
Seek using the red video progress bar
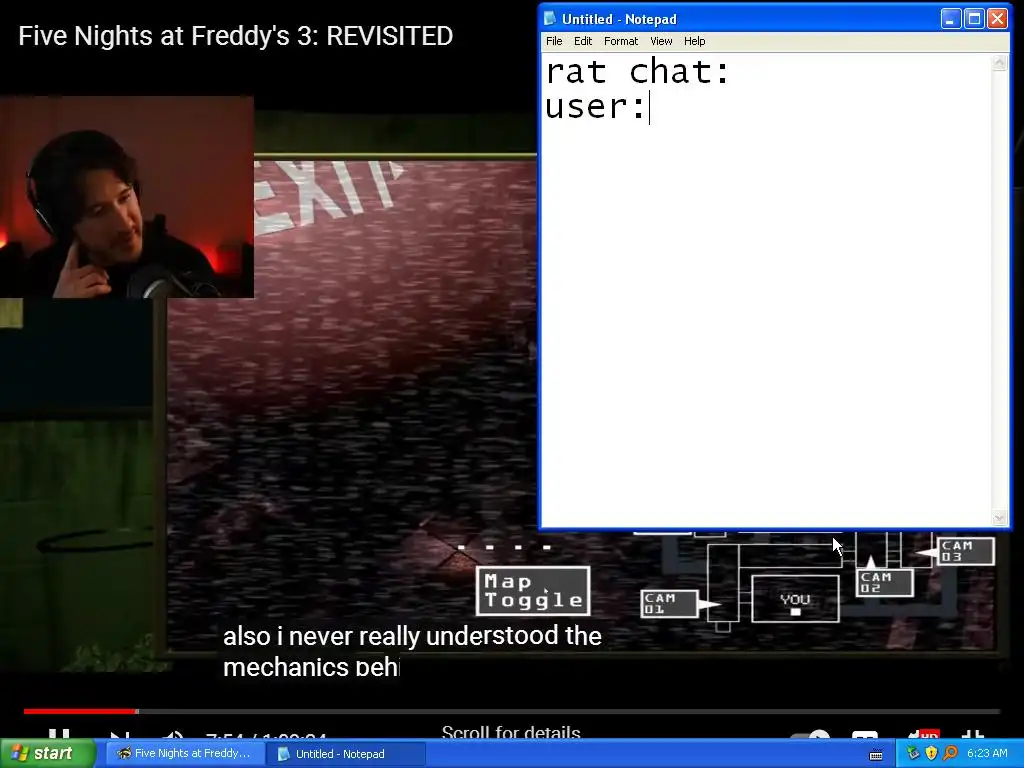[80, 711]
